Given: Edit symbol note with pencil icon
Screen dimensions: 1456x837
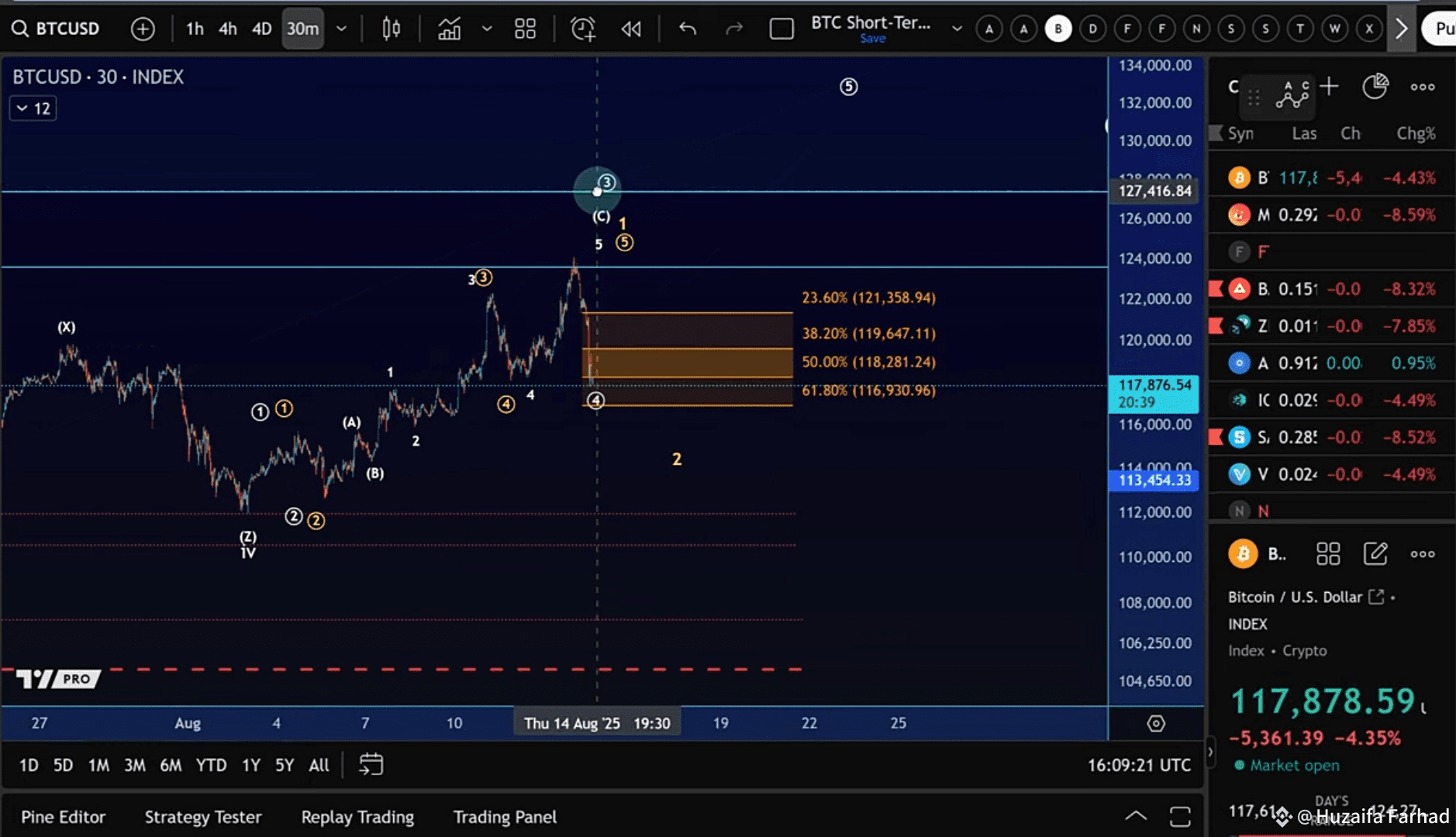Looking at the screenshot, I should tap(1375, 553).
